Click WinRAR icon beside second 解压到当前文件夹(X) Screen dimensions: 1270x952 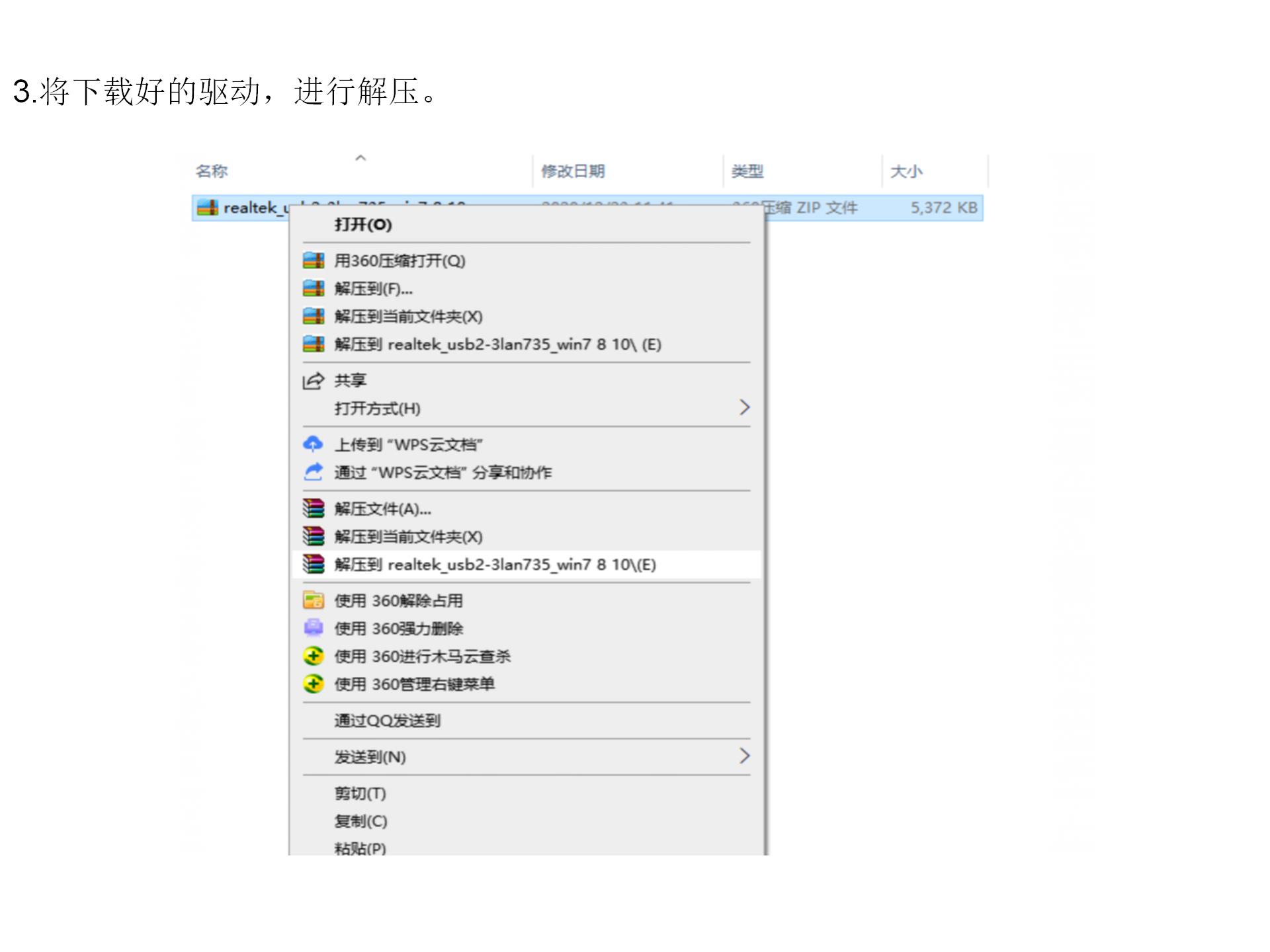tap(314, 535)
